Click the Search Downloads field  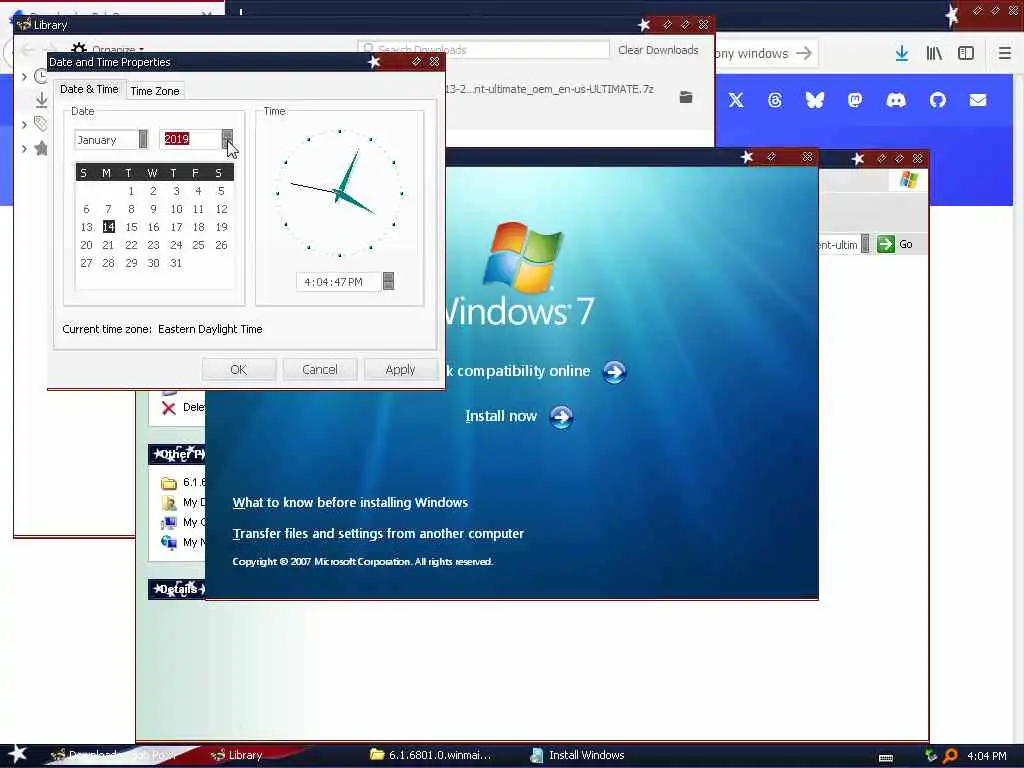483,50
